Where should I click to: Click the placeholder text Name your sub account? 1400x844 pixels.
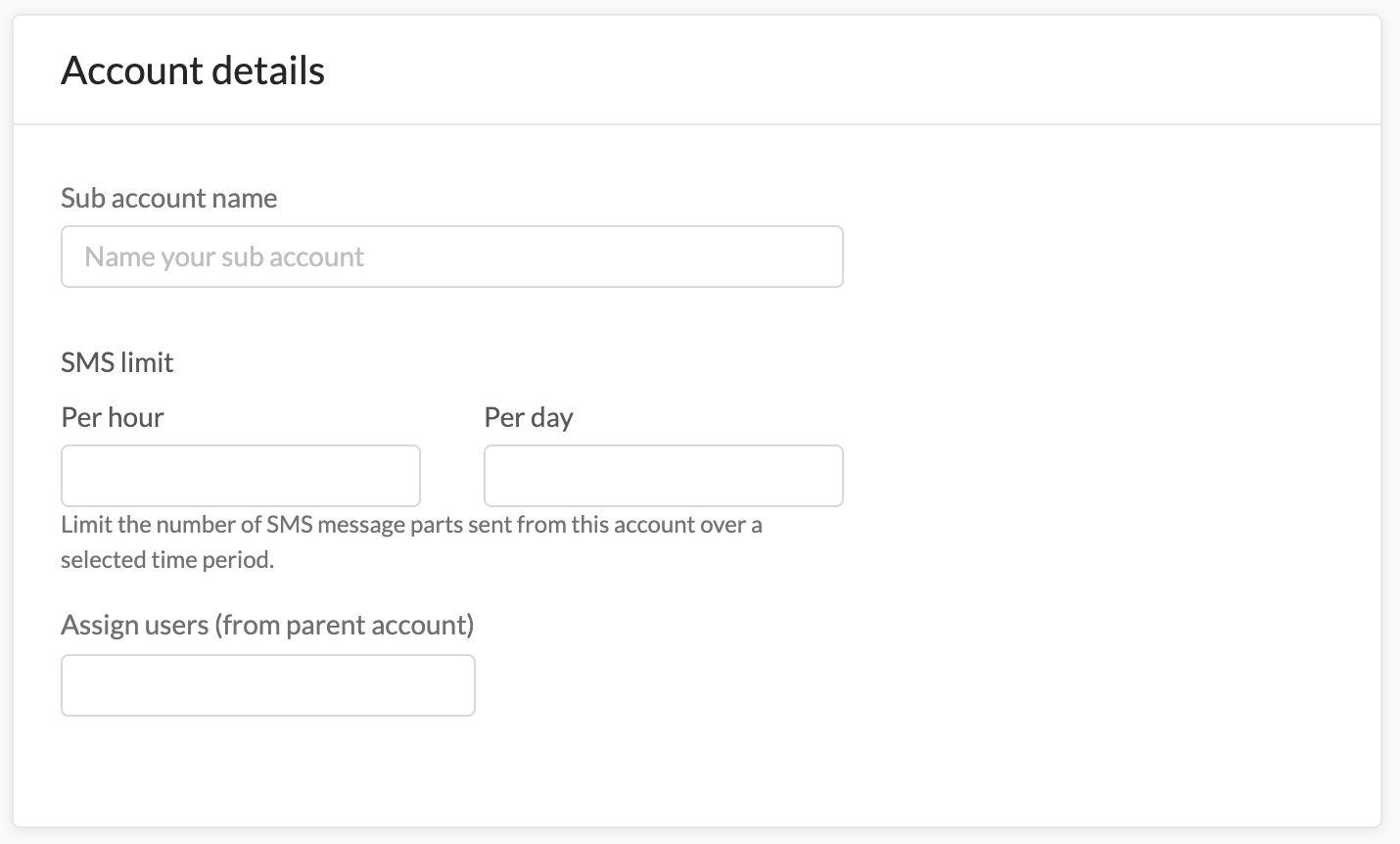pyautogui.click(x=223, y=256)
